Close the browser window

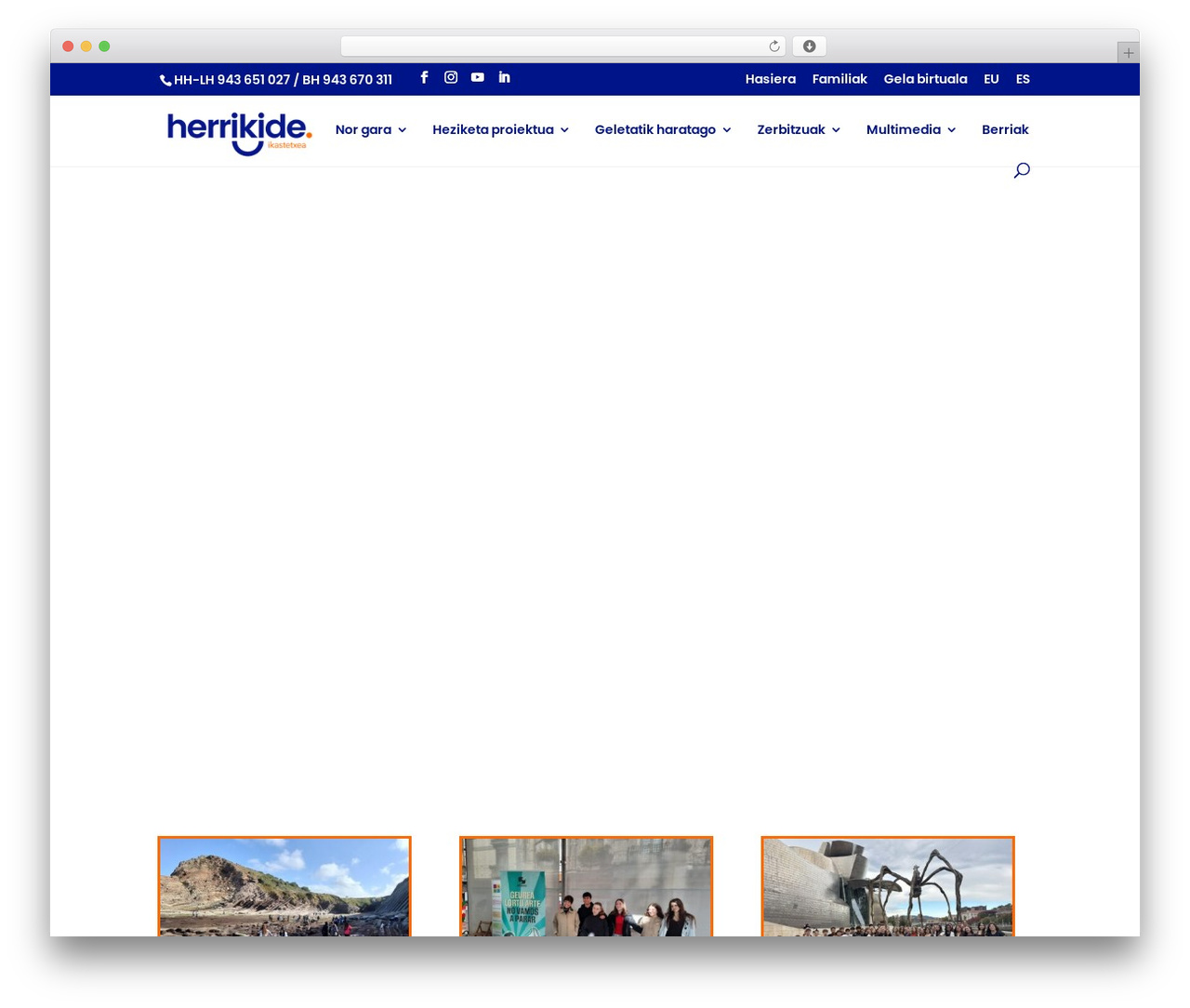[68, 46]
